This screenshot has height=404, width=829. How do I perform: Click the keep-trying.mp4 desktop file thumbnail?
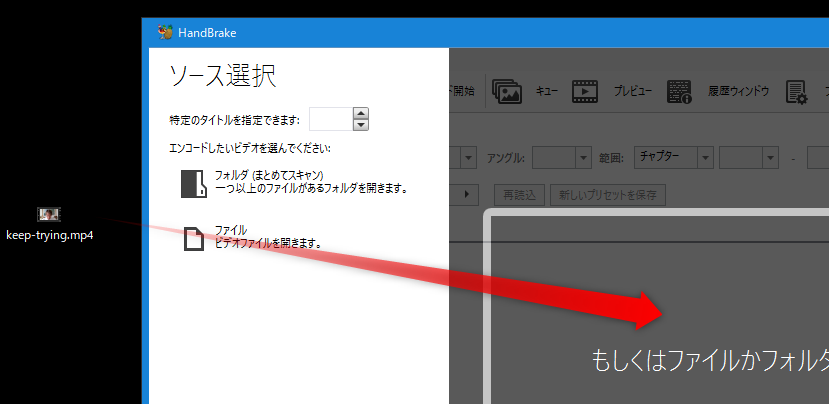pos(49,214)
